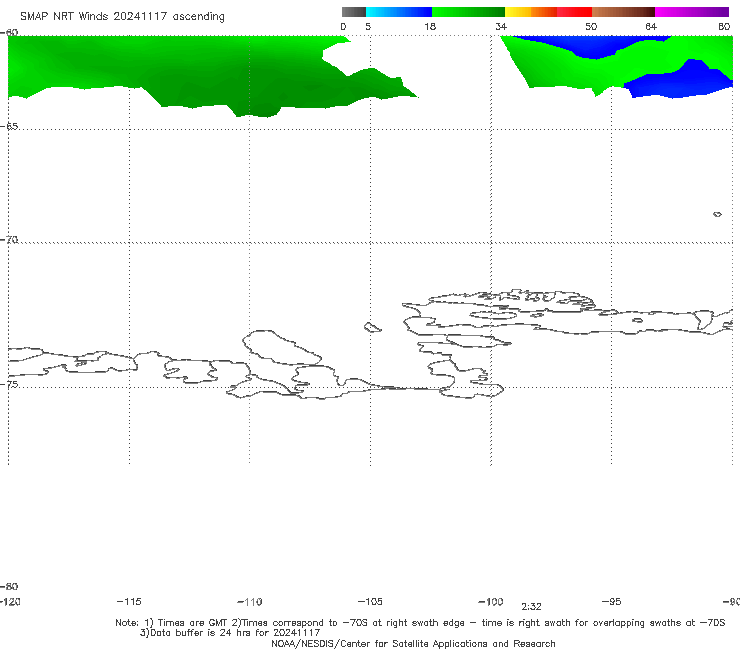The height and width of the screenshot is (650, 740).
Task: Select the gray 0–5 segment of color bar
Action: click(x=354, y=12)
